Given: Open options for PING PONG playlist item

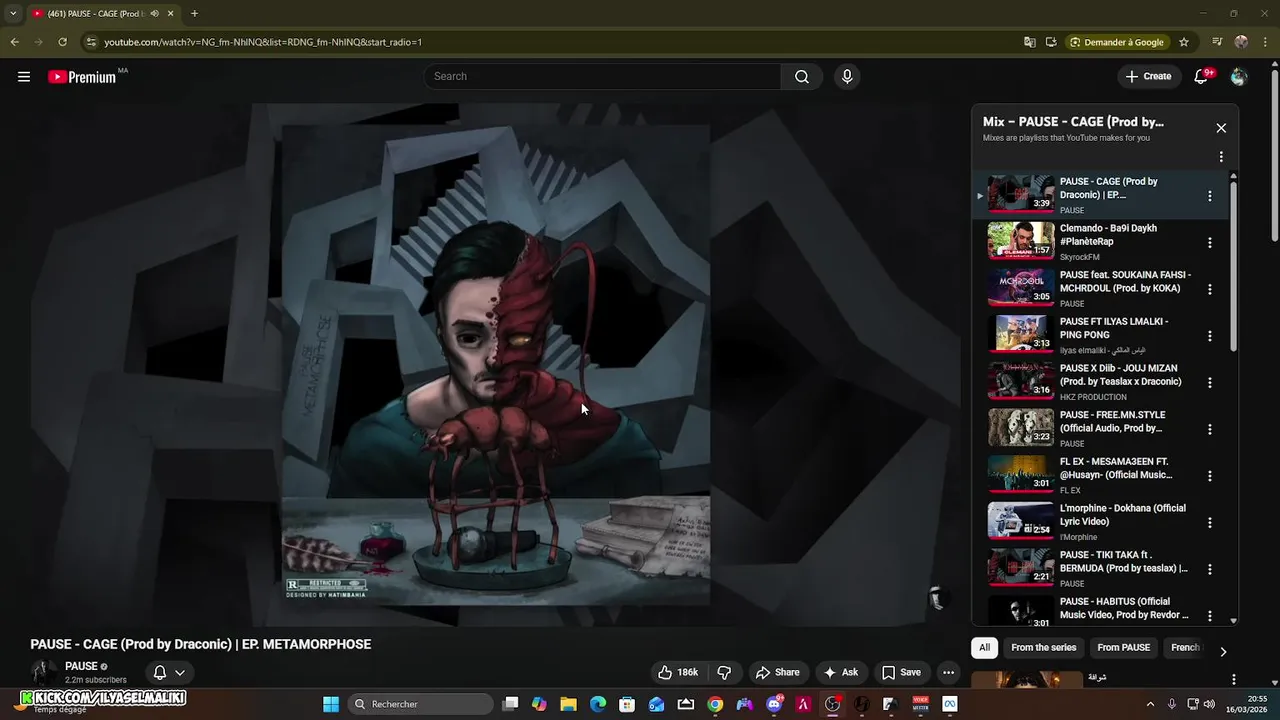Looking at the screenshot, I should click(1210, 336).
